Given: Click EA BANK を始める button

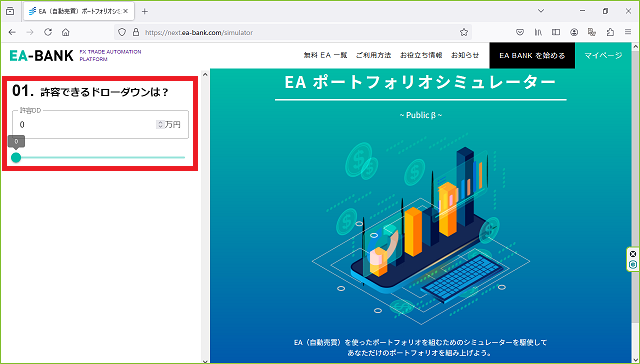Looking at the screenshot, I should pyautogui.click(x=532, y=55).
